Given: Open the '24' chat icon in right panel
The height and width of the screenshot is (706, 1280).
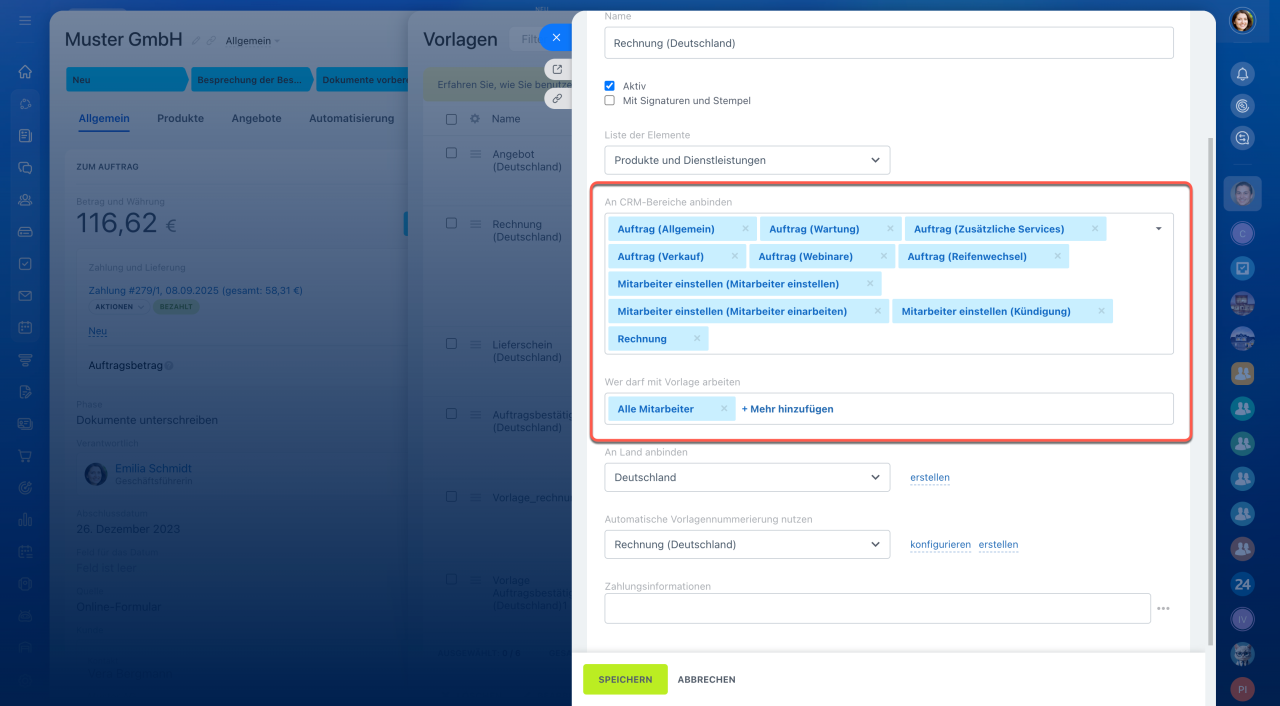Looking at the screenshot, I should coord(1242,584).
